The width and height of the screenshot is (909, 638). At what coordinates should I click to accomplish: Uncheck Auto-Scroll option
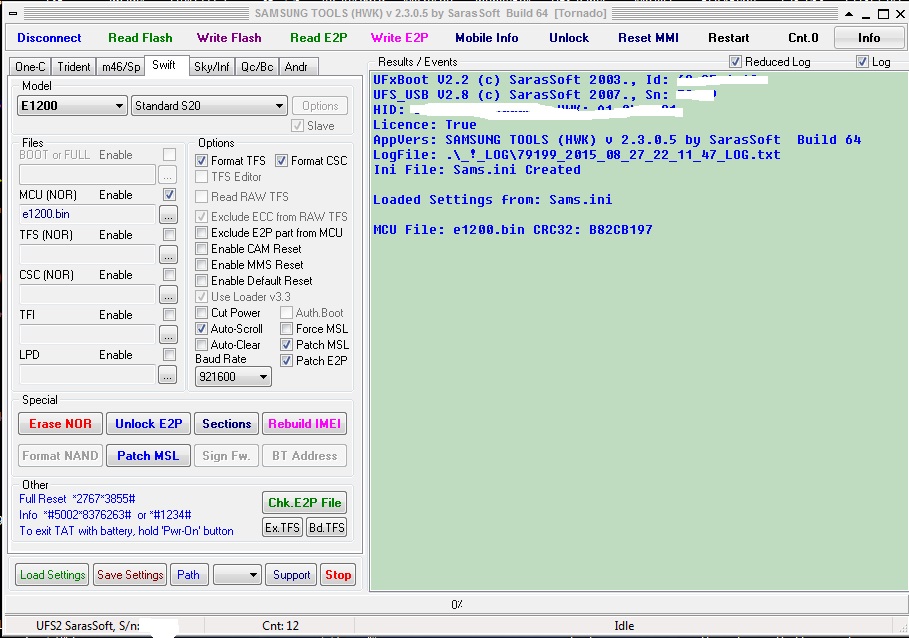pos(201,329)
